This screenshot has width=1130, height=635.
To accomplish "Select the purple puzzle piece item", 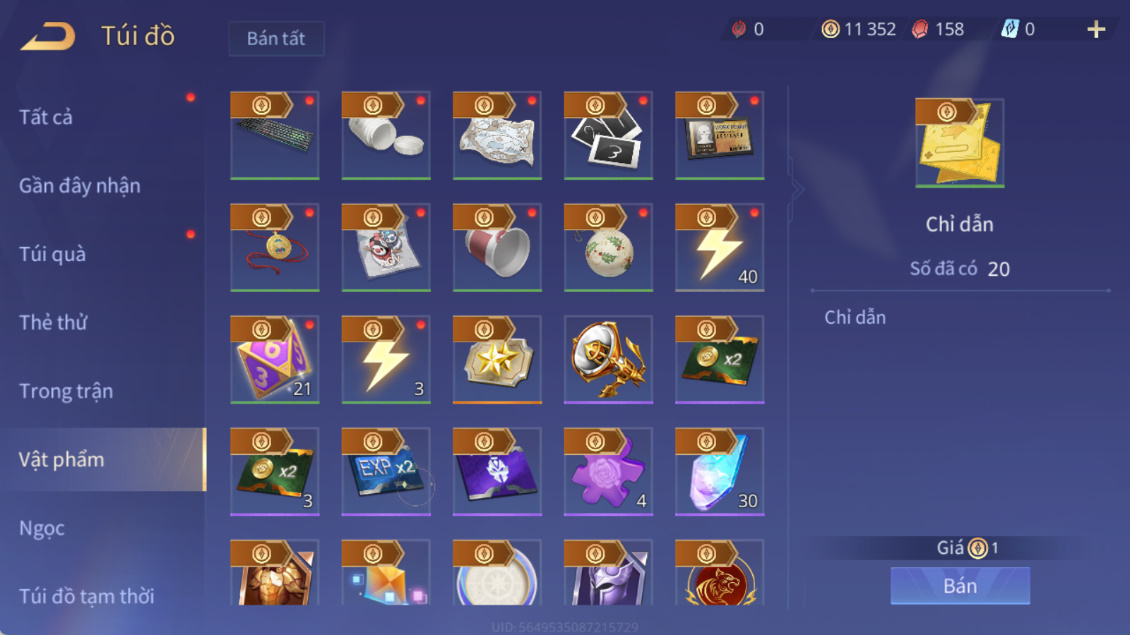I will pyautogui.click(x=608, y=472).
